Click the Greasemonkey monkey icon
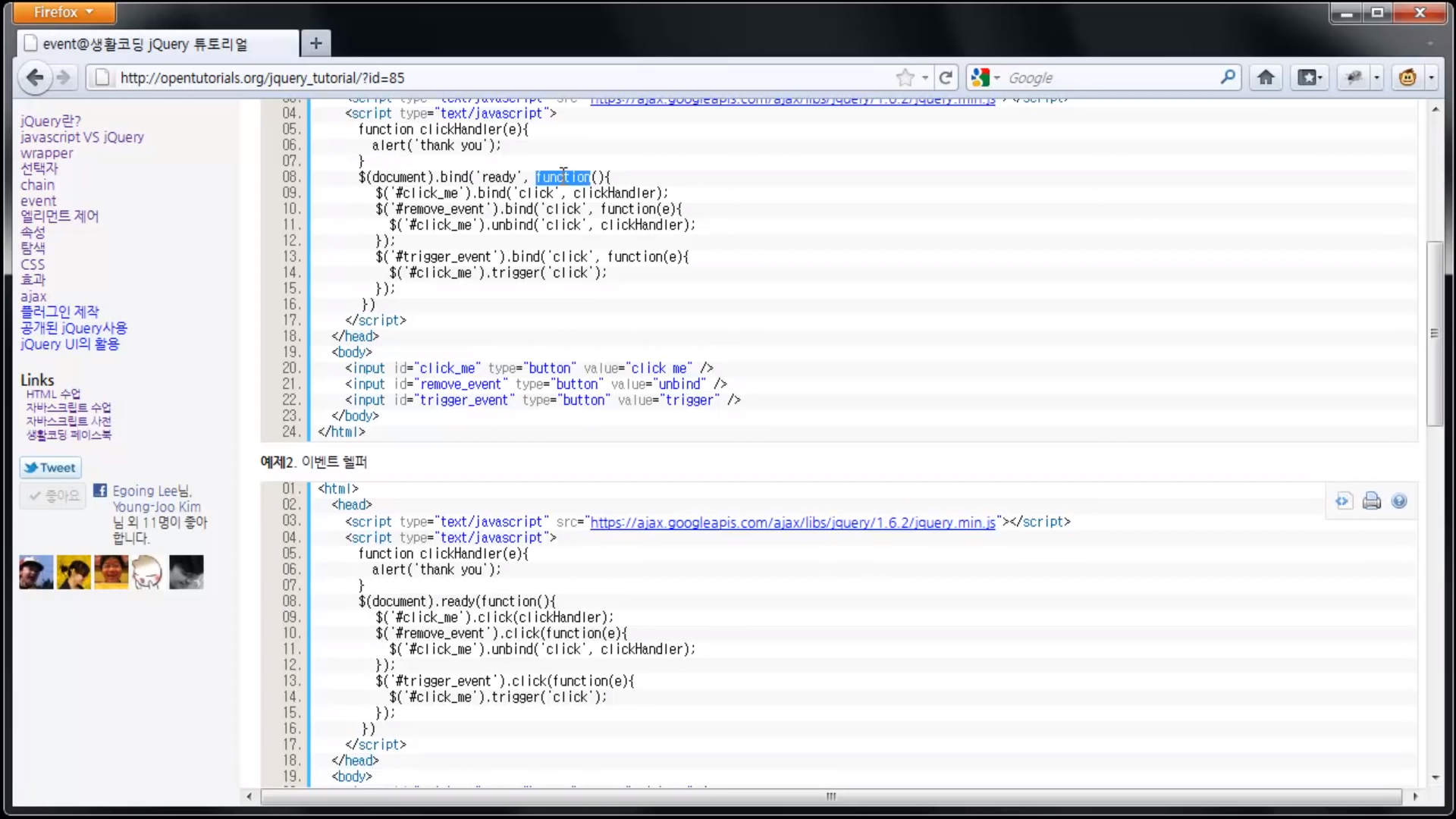 (x=1407, y=77)
